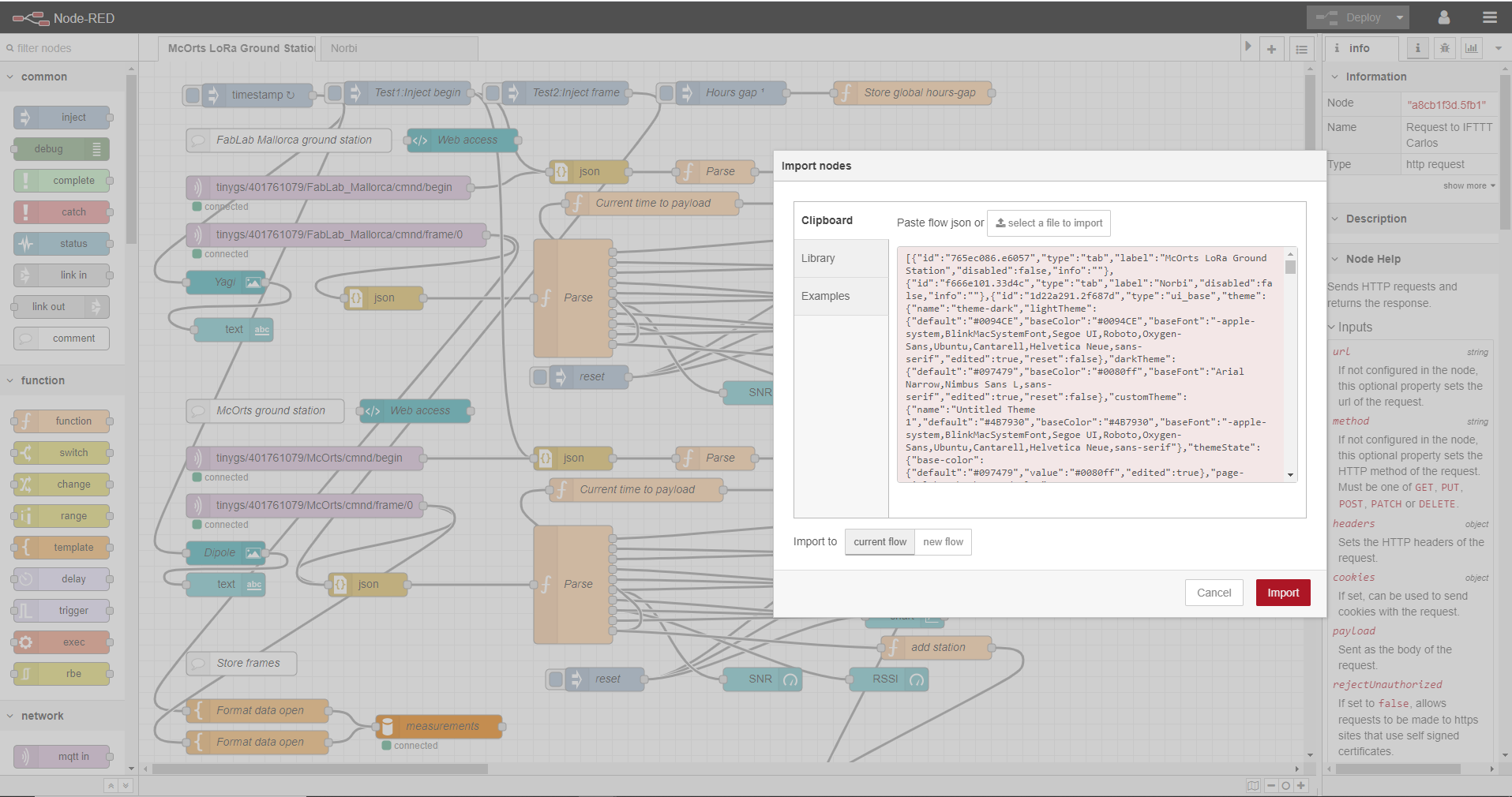Click the filter nodes search field
The width and height of the screenshot is (1512, 797).
[x=67, y=48]
